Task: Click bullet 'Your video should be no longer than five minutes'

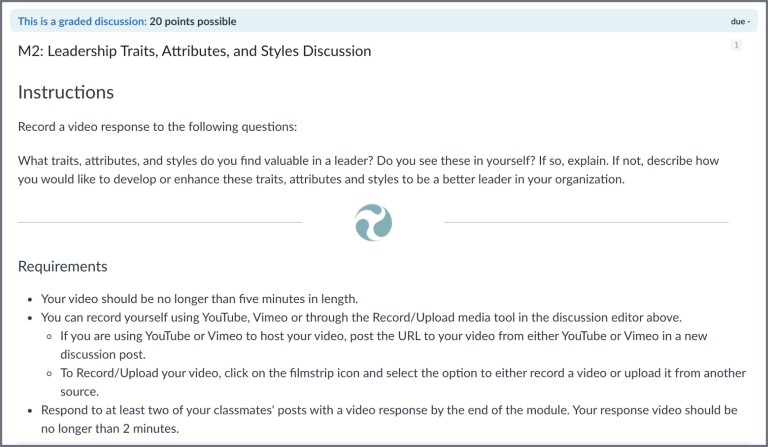Action: 199,299
